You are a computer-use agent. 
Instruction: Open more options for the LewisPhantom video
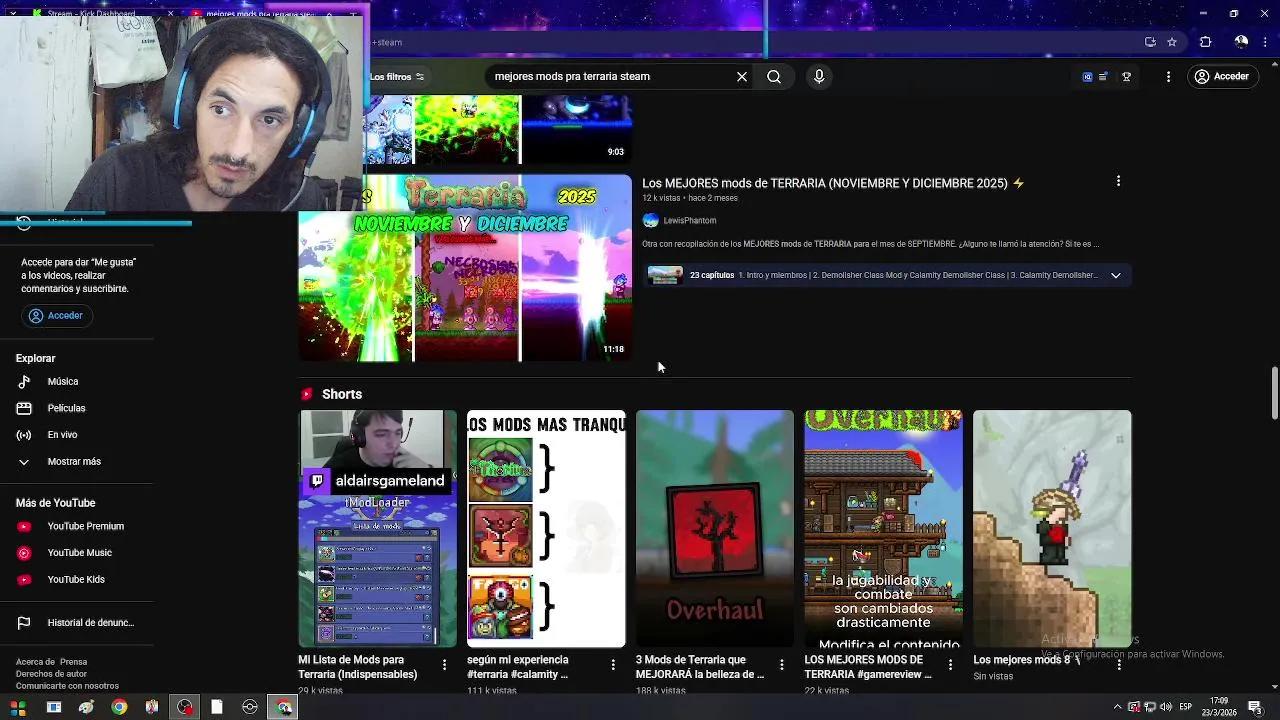click(x=1118, y=181)
